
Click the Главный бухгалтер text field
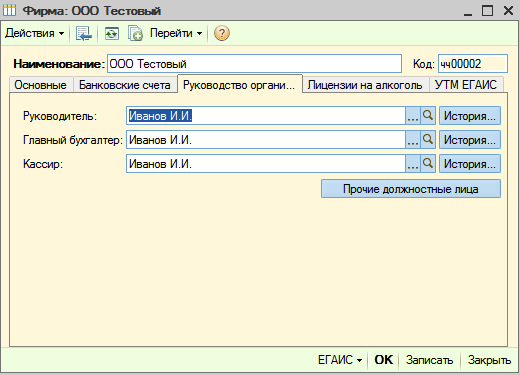coord(266,140)
